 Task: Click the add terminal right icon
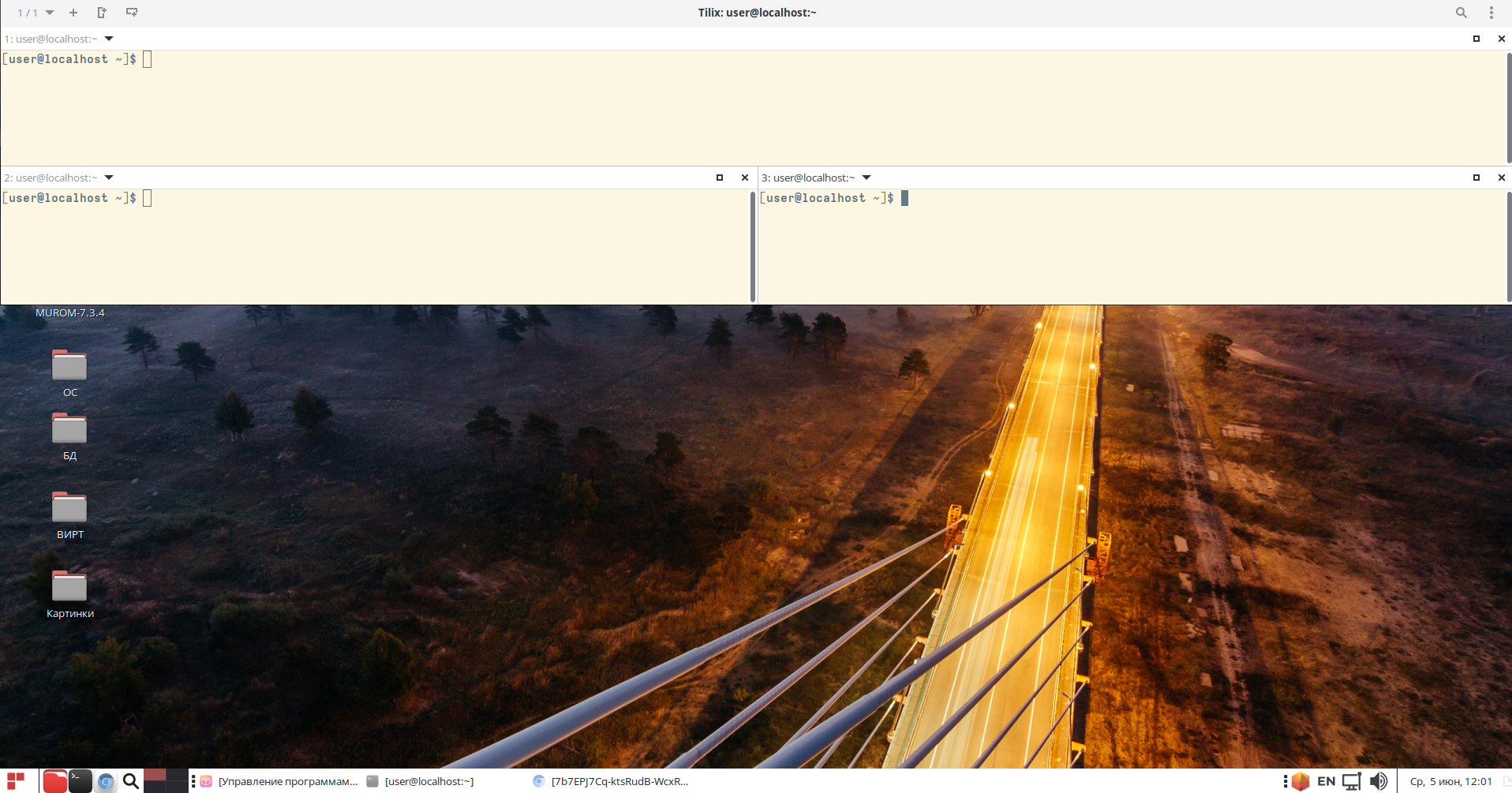pyautogui.click(x=102, y=13)
